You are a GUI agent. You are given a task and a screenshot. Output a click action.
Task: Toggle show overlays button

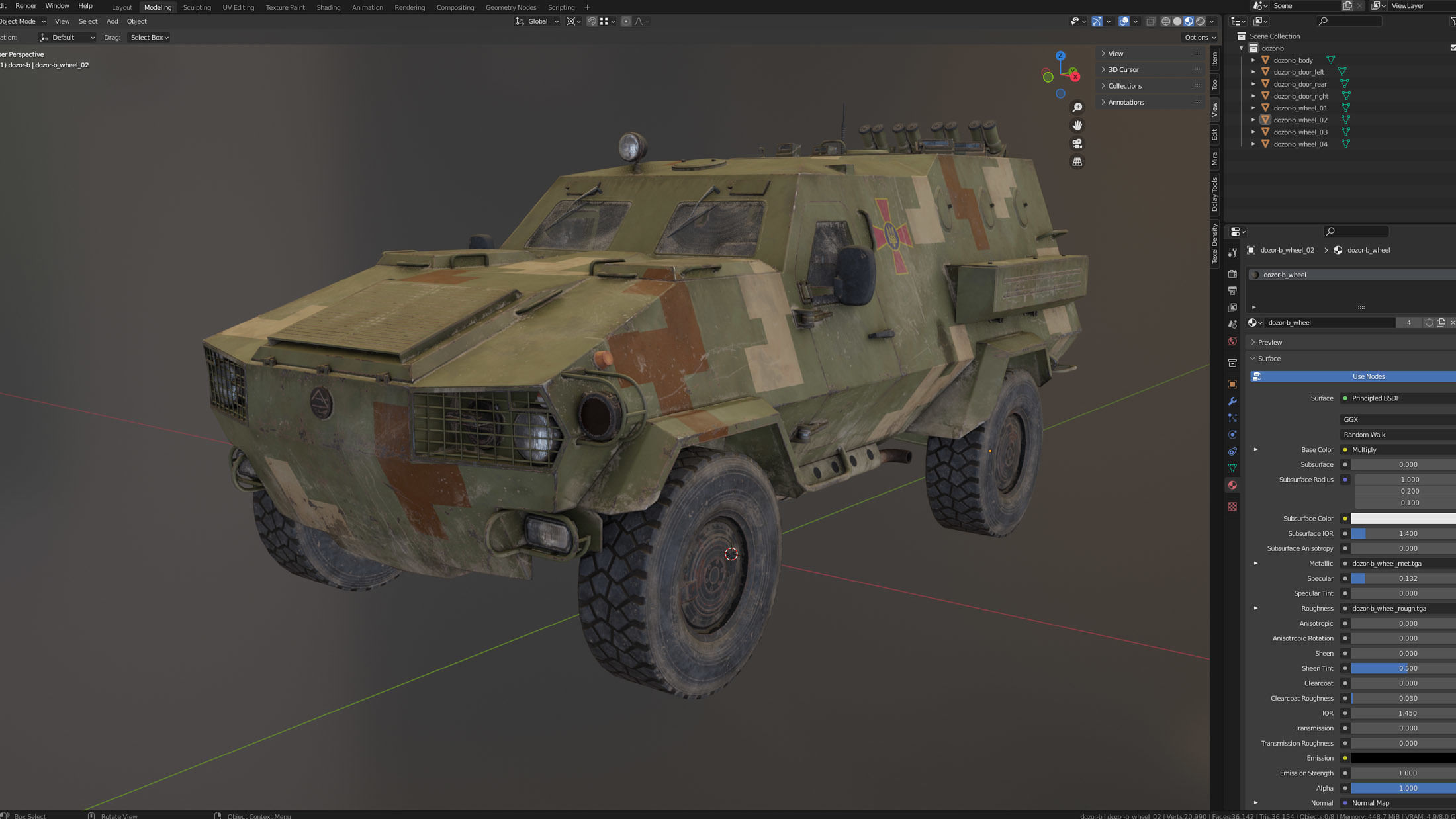coord(1124,21)
